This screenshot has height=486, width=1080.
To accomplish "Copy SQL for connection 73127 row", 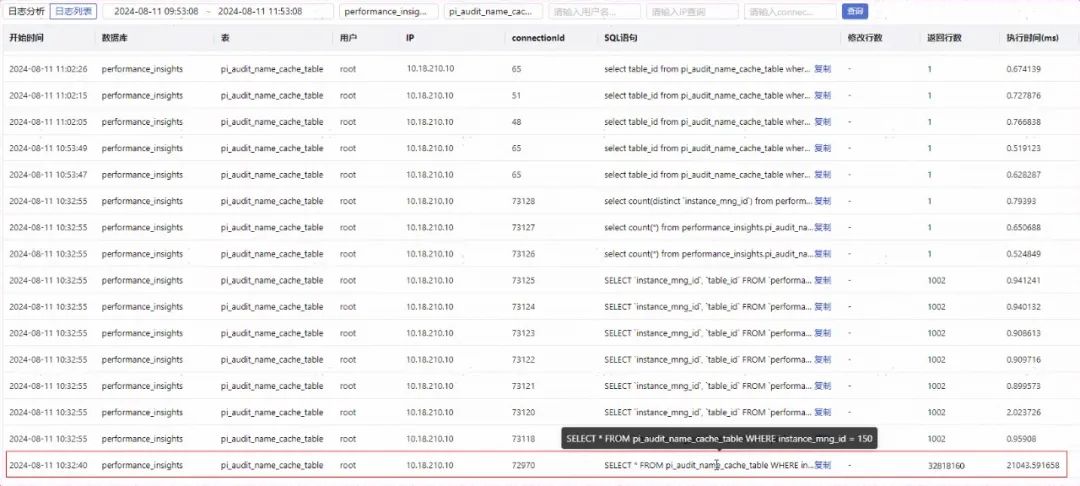I will (822, 227).
